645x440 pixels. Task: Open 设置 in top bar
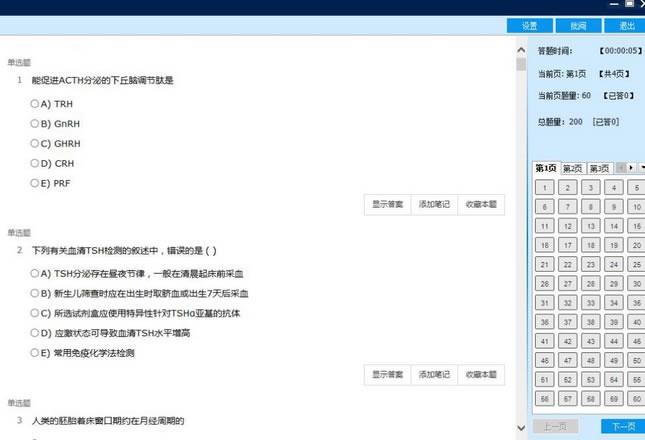[x=530, y=26]
